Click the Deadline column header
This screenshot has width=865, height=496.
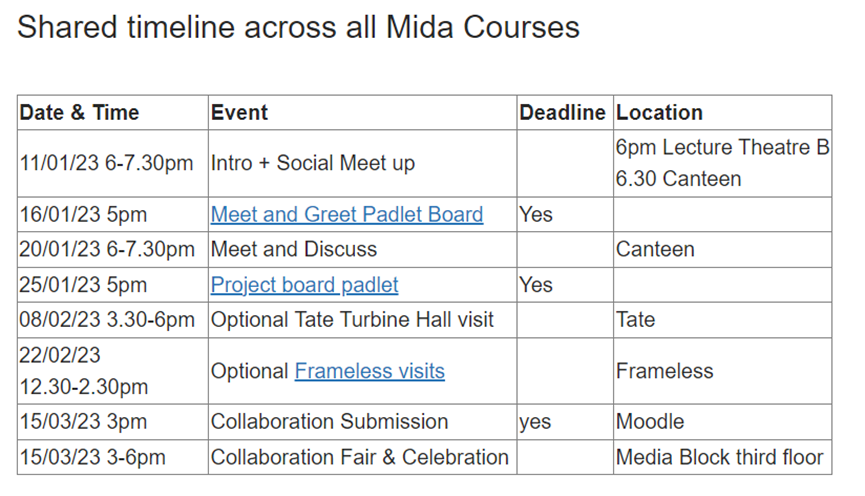[x=565, y=113]
